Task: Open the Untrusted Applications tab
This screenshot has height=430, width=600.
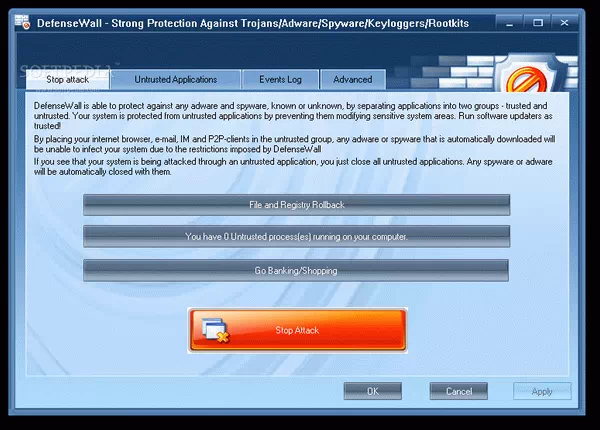Action: click(x=176, y=80)
